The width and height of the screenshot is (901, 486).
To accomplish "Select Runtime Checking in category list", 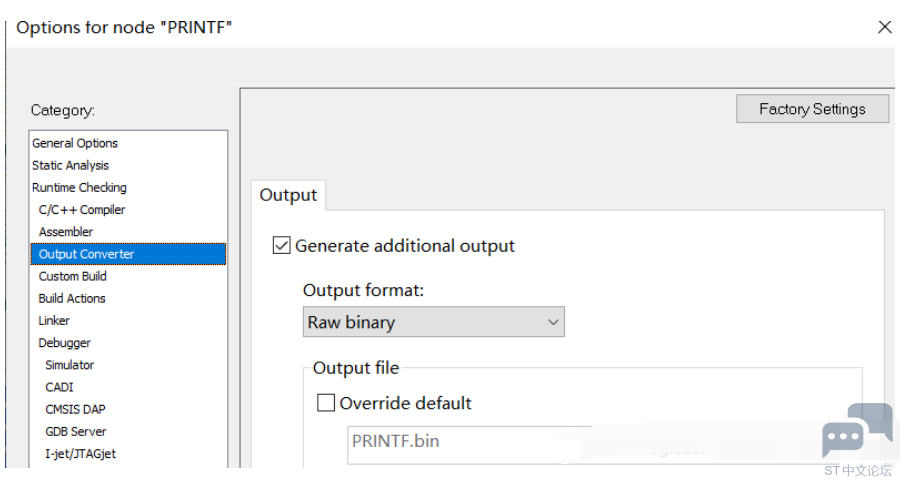I will coord(79,187).
